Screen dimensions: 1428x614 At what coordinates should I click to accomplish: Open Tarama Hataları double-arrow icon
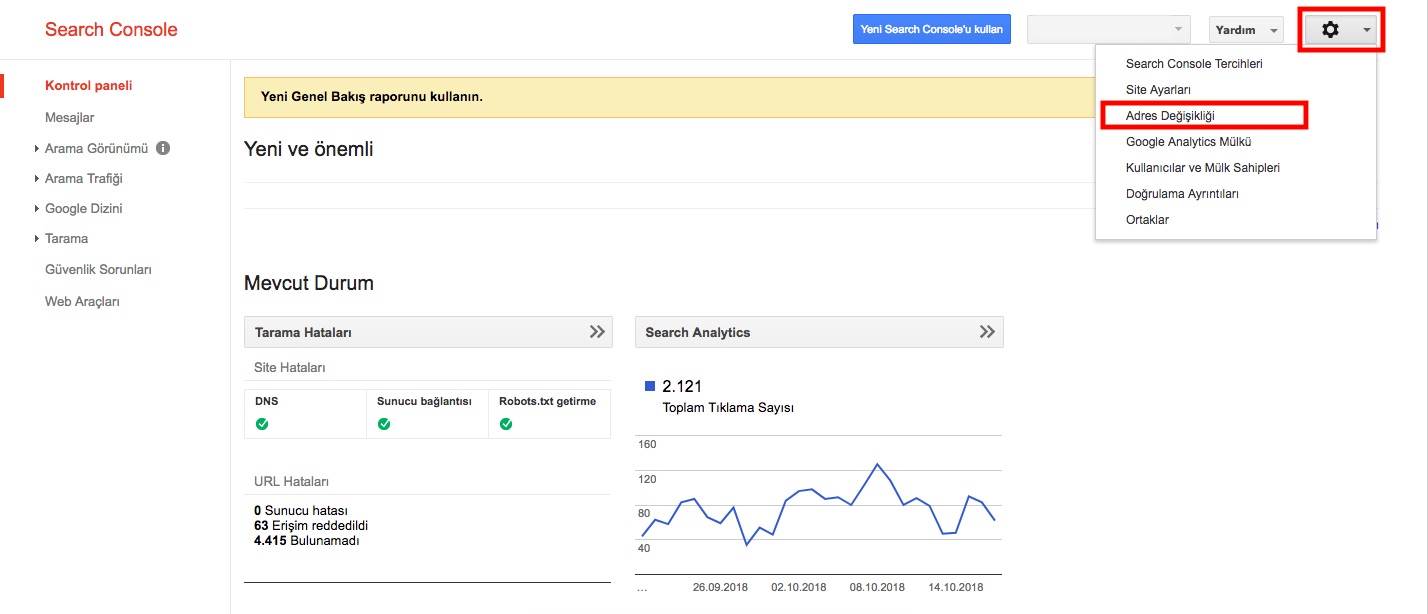point(597,332)
